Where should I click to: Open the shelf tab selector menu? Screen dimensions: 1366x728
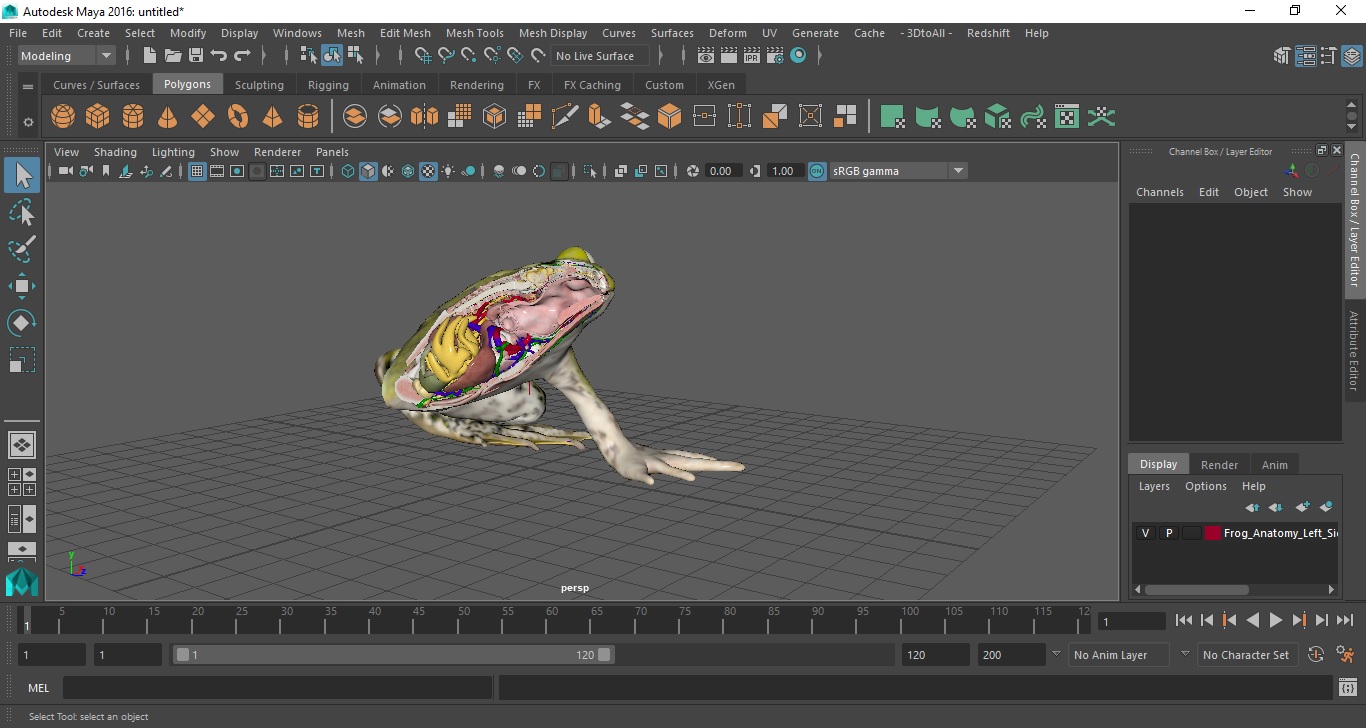pos(28,87)
